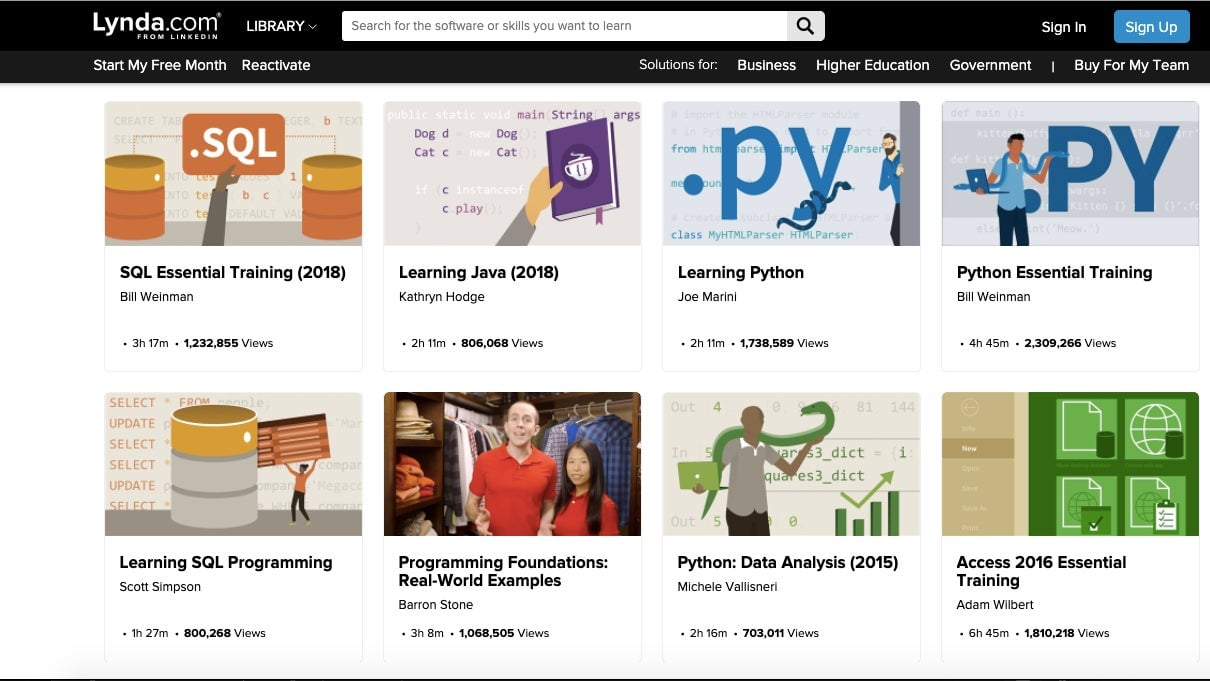Click the 1,738,589 Views count
Screen dimensions: 1210x681
[784, 343]
